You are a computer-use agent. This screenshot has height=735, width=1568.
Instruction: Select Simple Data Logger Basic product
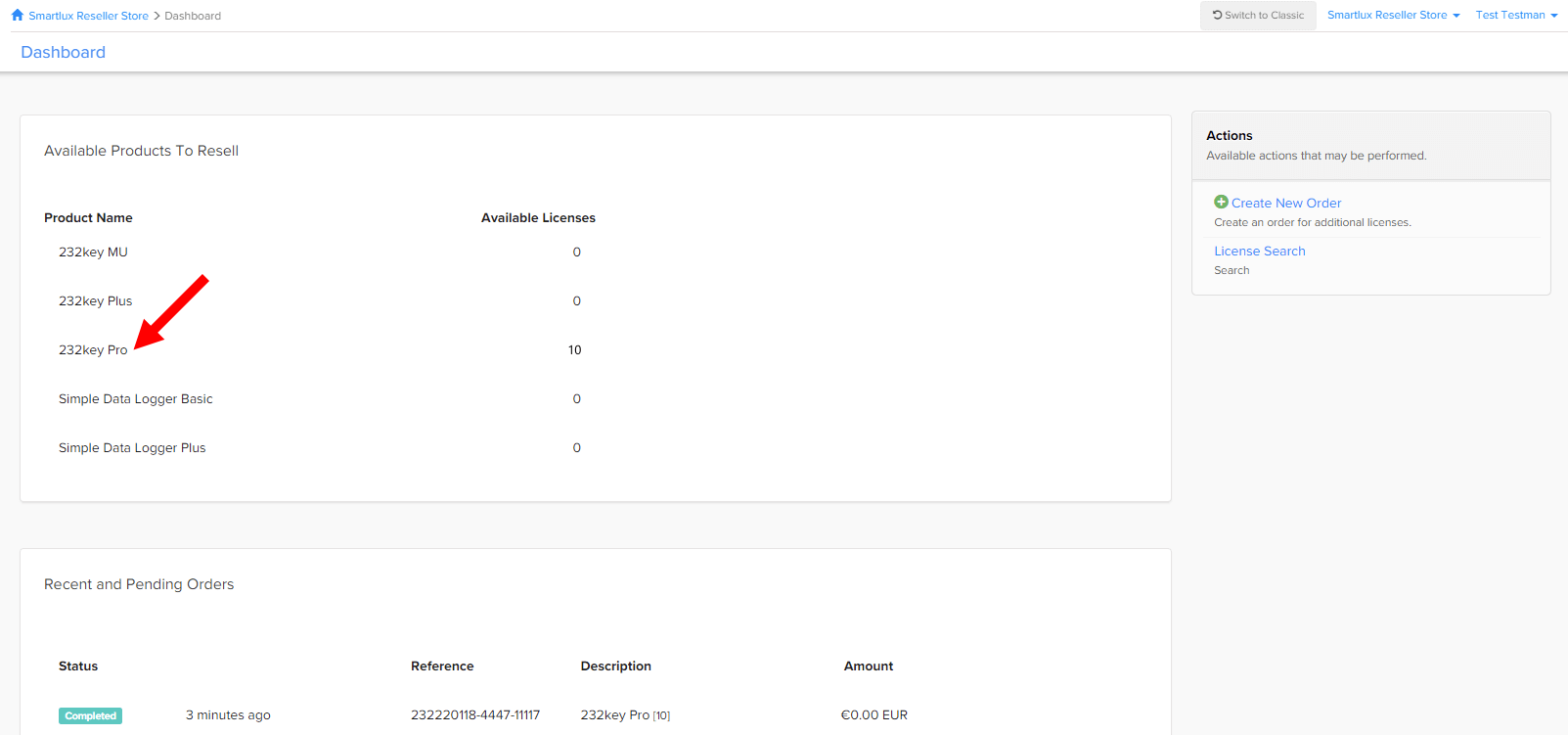(136, 398)
